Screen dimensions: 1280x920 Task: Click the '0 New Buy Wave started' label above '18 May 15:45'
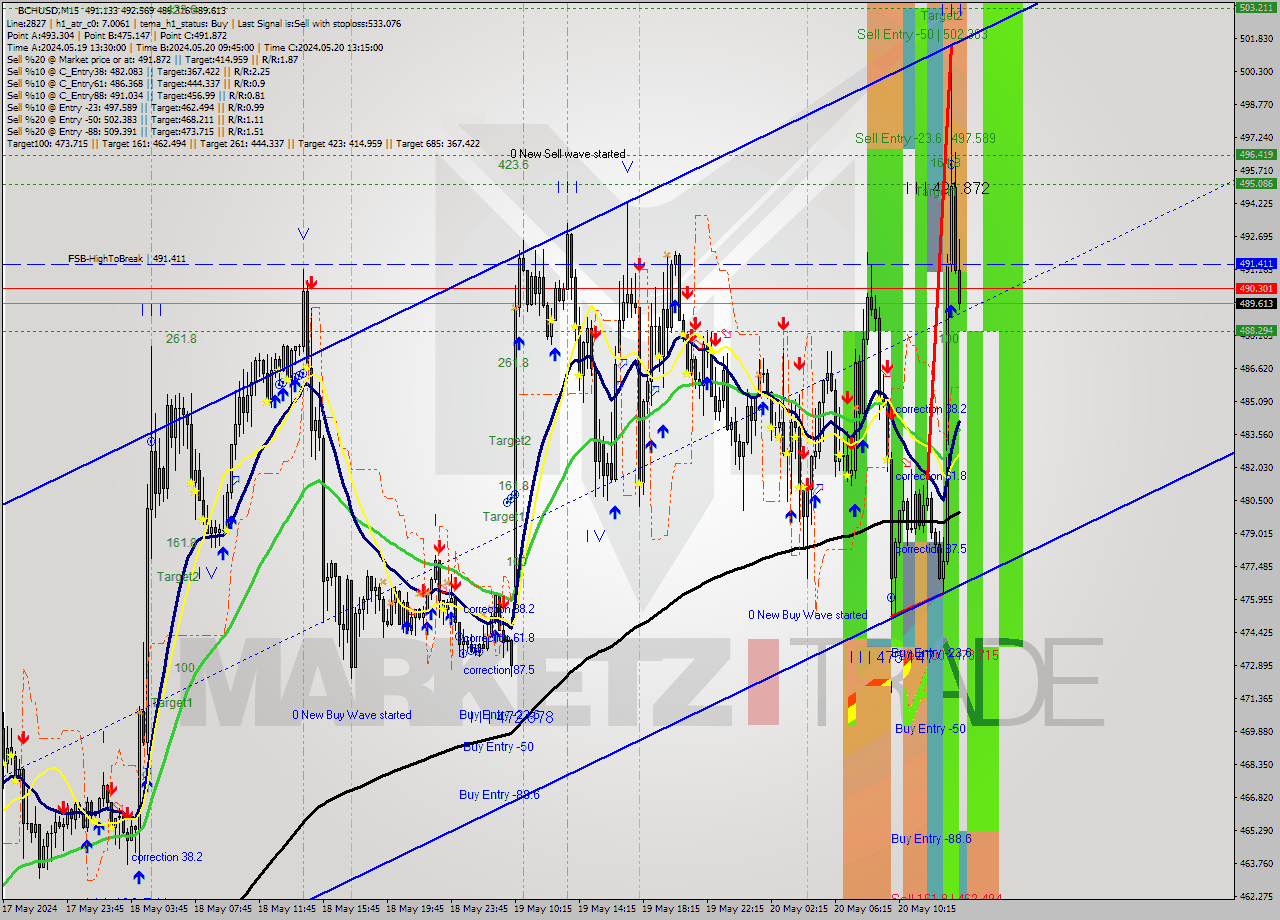pyautogui.click(x=352, y=715)
